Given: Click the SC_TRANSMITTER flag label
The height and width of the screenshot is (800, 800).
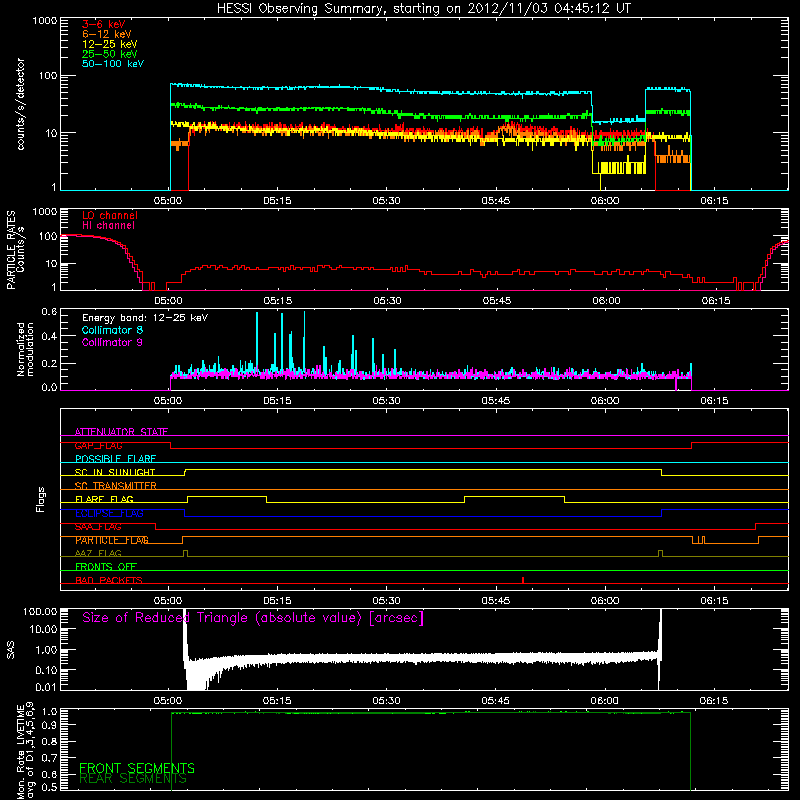Looking at the screenshot, I should (116, 486).
